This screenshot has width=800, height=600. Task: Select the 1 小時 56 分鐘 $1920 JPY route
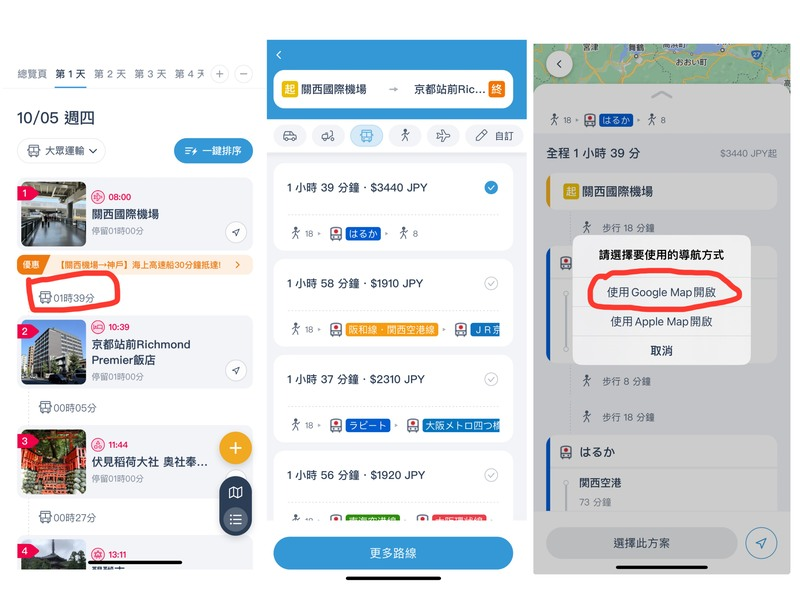(x=393, y=486)
